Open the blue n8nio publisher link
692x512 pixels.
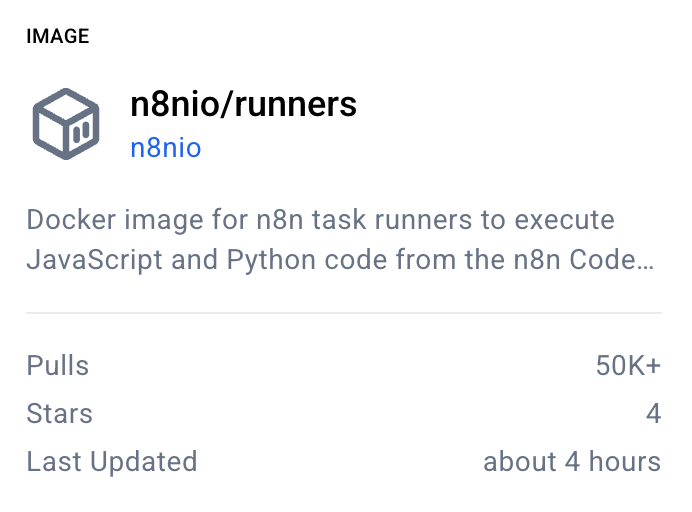[x=166, y=149]
